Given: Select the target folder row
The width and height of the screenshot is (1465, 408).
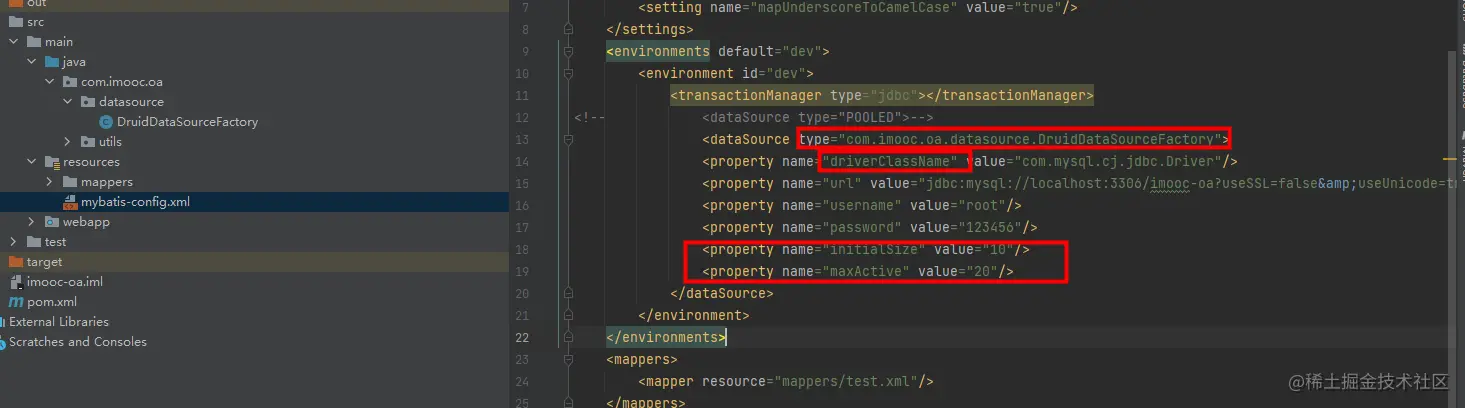Looking at the screenshot, I should 254,262.
